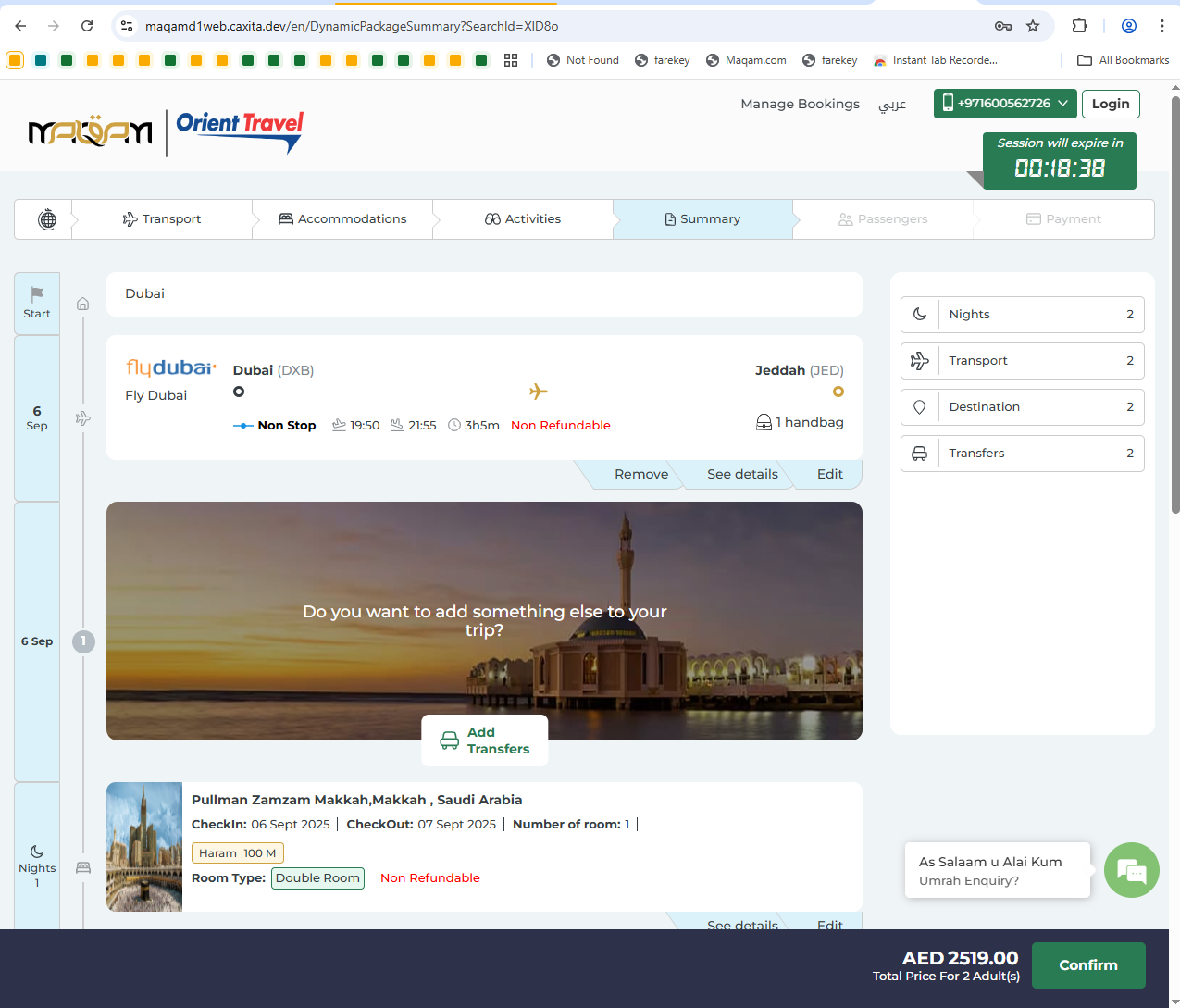Click the Fly Dubai airline logo
The width and height of the screenshot is (1180, 1008).
tap(170, 368)
